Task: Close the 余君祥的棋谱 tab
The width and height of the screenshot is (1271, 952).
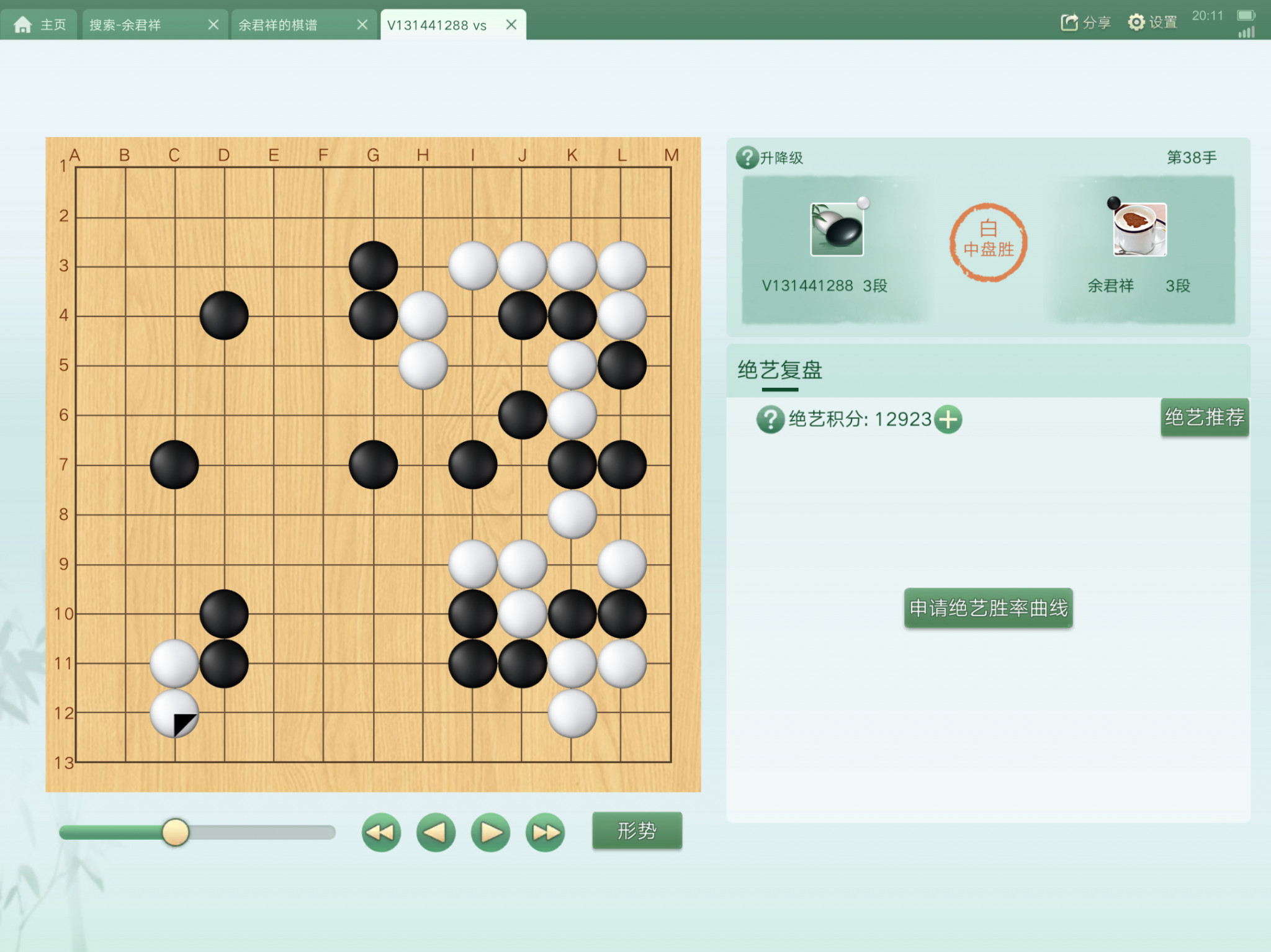Action: coord(362,25)
